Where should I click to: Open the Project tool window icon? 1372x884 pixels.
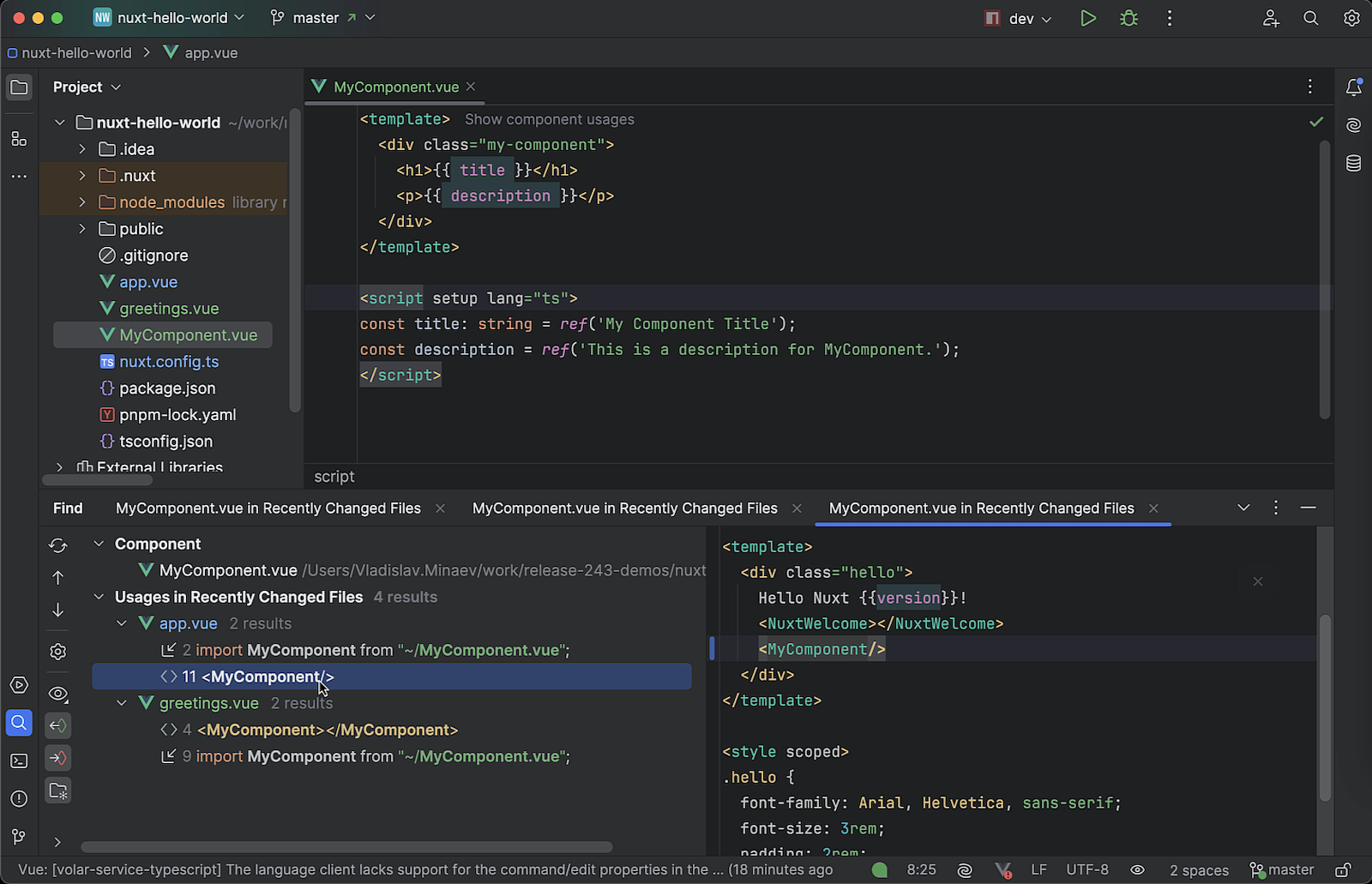19,87
